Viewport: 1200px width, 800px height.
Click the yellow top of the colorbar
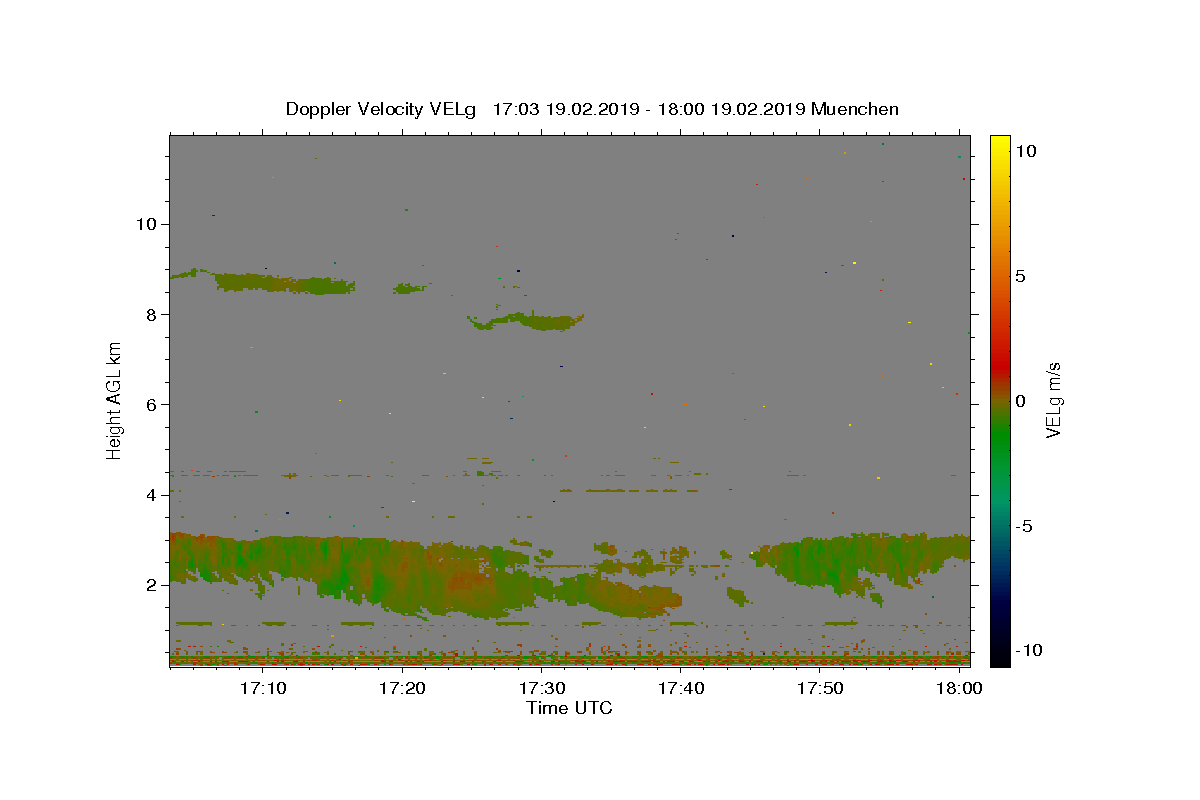(x=1000, y=145)
